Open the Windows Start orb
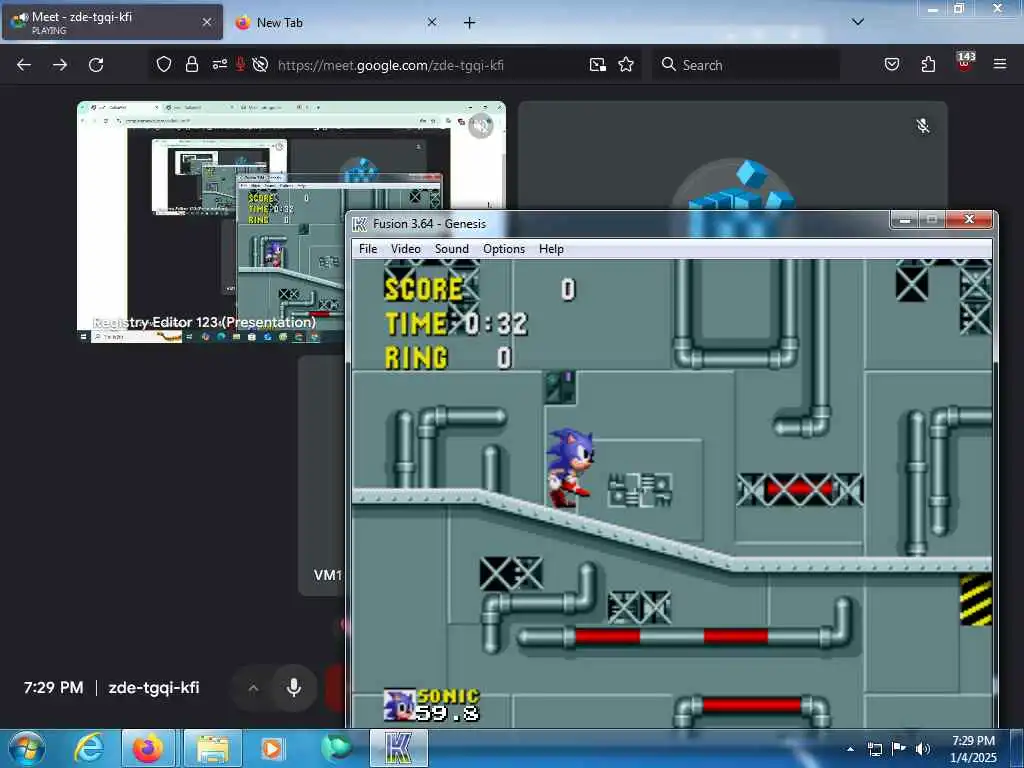Viewport: 1024px width, 768px height. [x=27, y=748]
